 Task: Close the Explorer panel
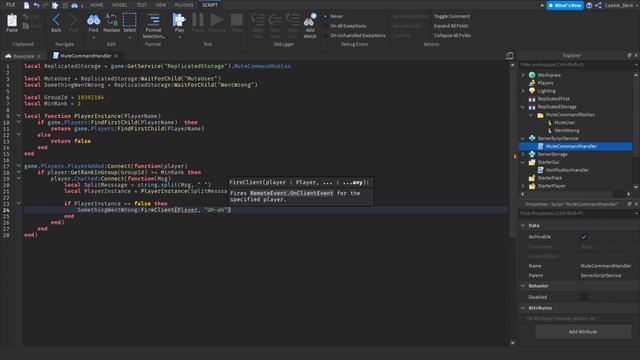point(636,56)
